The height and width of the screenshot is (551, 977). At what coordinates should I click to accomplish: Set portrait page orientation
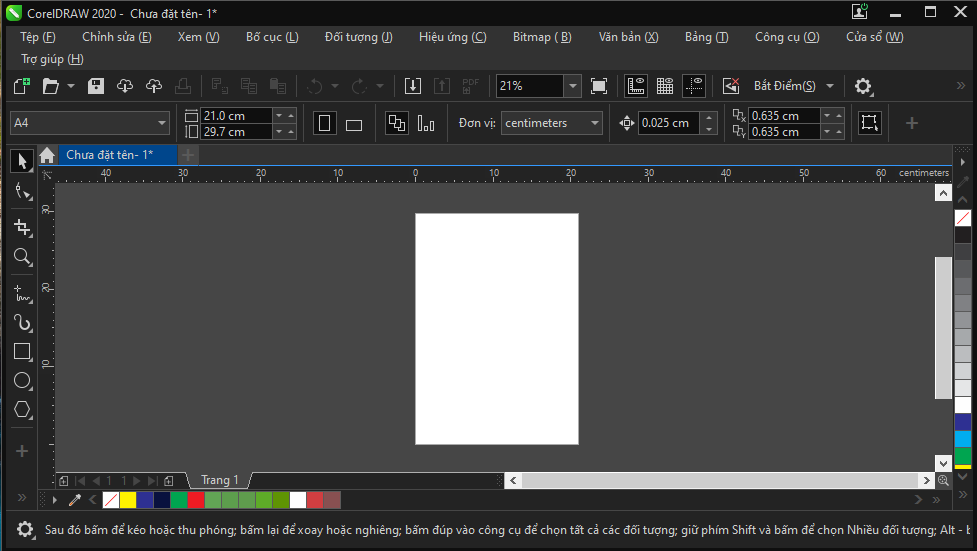pyautogui.click(x=325, y=123)
